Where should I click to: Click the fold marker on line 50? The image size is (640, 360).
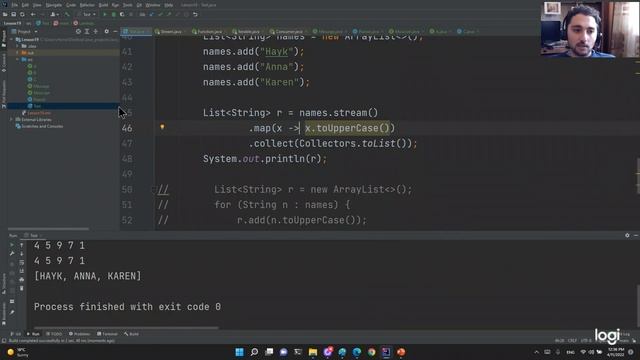click(154, 189)
